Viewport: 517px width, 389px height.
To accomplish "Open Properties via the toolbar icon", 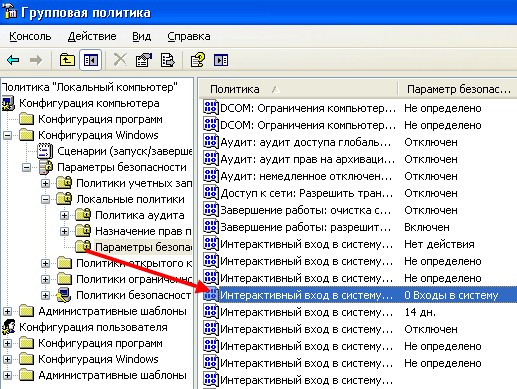I will point(144,60).
